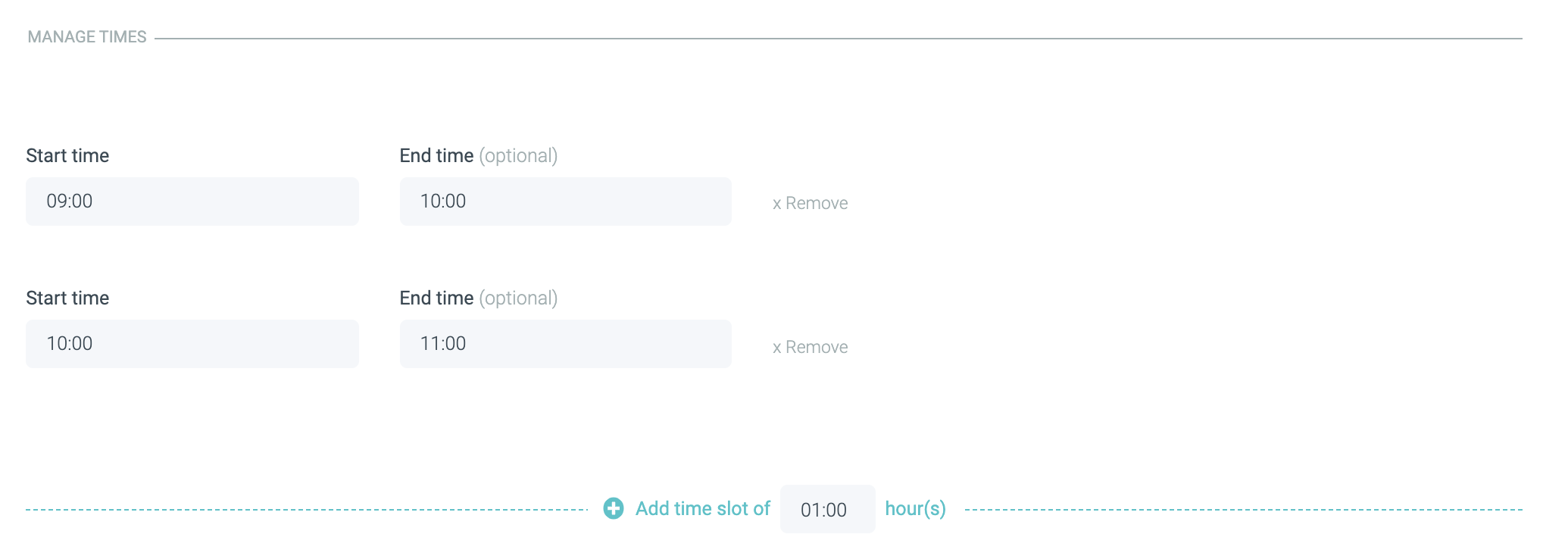This screenshot has width=1568, height=556.
Task: Focus the second slot's start time field showing 10:00
Action: [x=192, y=344]
